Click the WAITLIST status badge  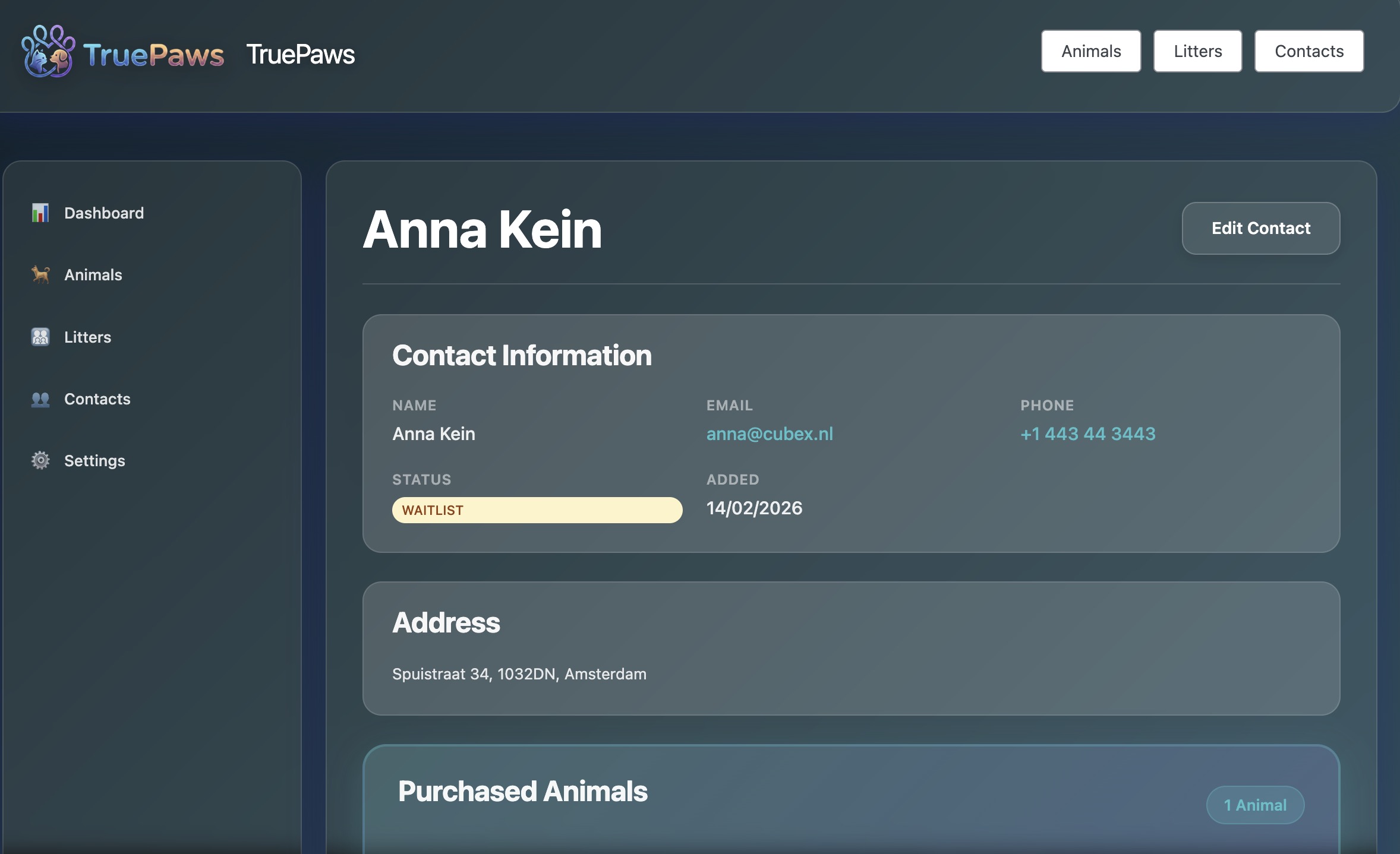coord(537,510)
